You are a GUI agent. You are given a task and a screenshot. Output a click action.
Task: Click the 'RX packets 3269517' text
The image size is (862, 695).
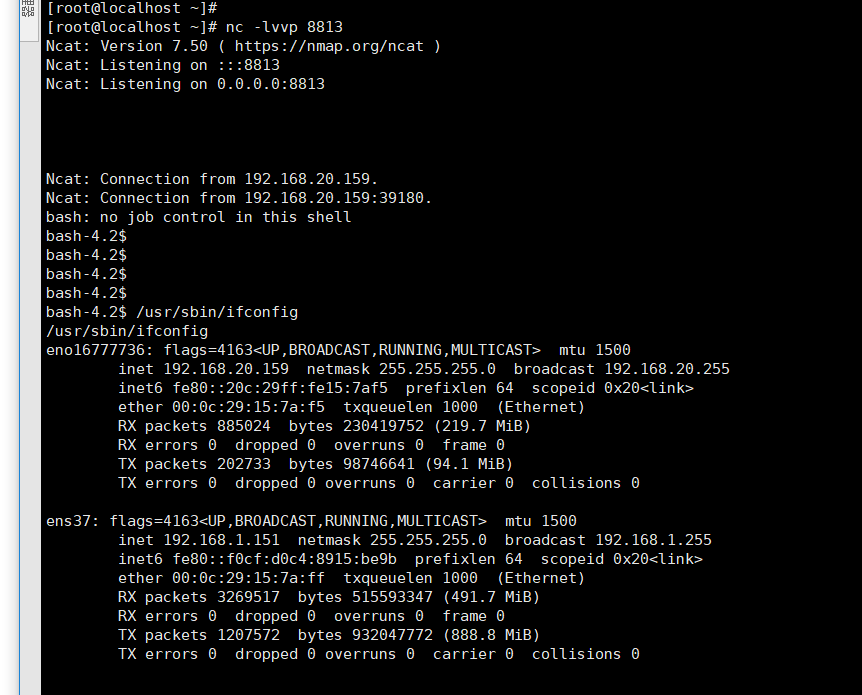point(198,597)
